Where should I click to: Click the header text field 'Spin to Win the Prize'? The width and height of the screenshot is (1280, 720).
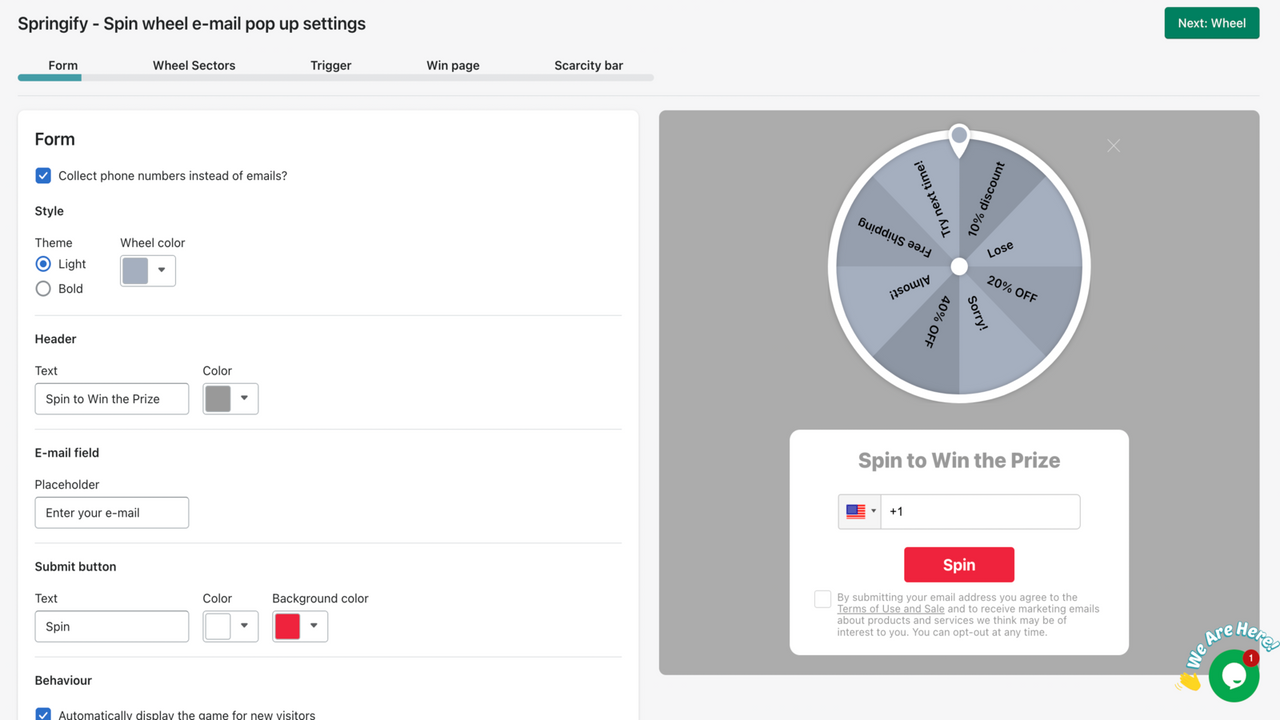click(111, 398)
